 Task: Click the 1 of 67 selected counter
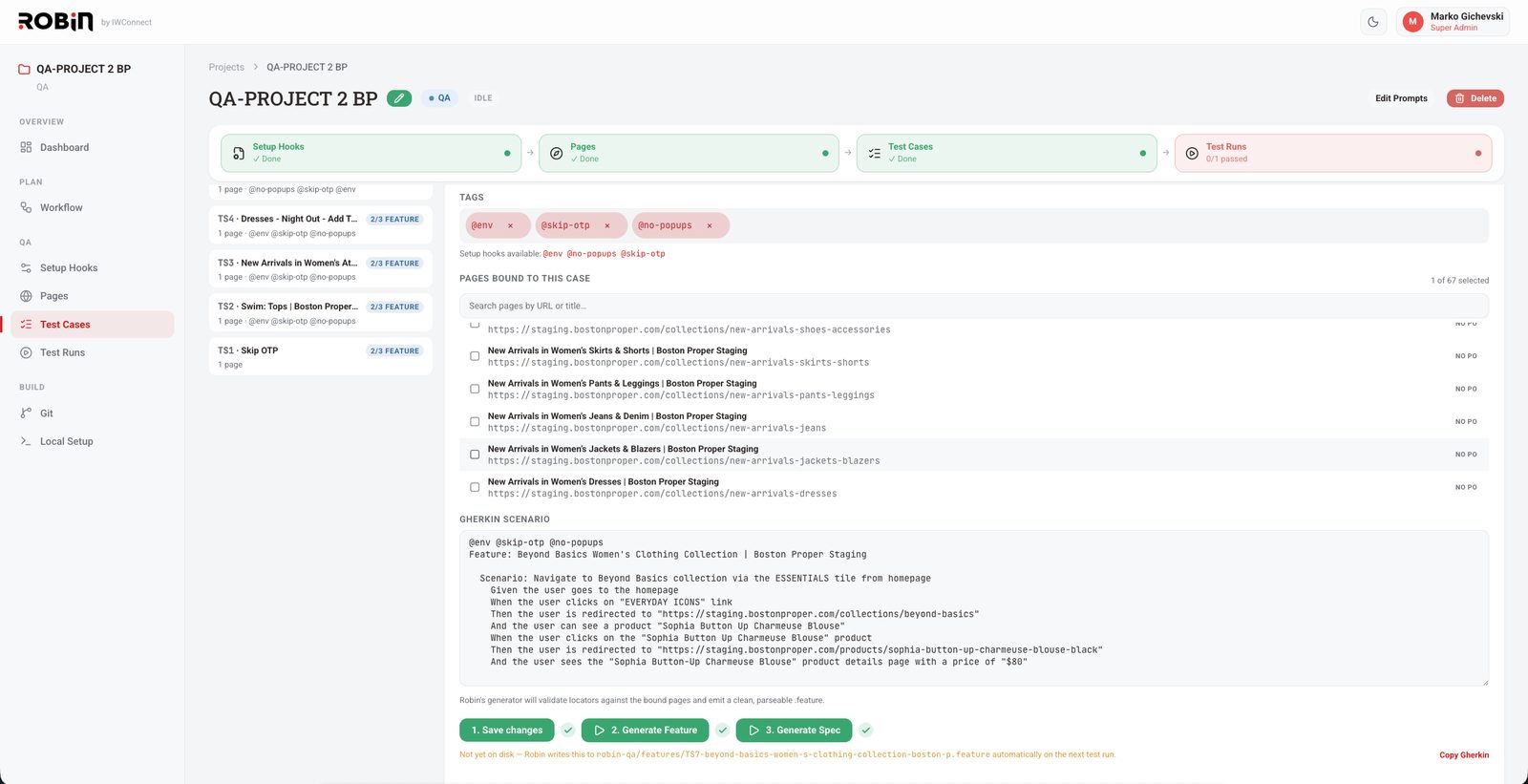(x=1459, y=281)
